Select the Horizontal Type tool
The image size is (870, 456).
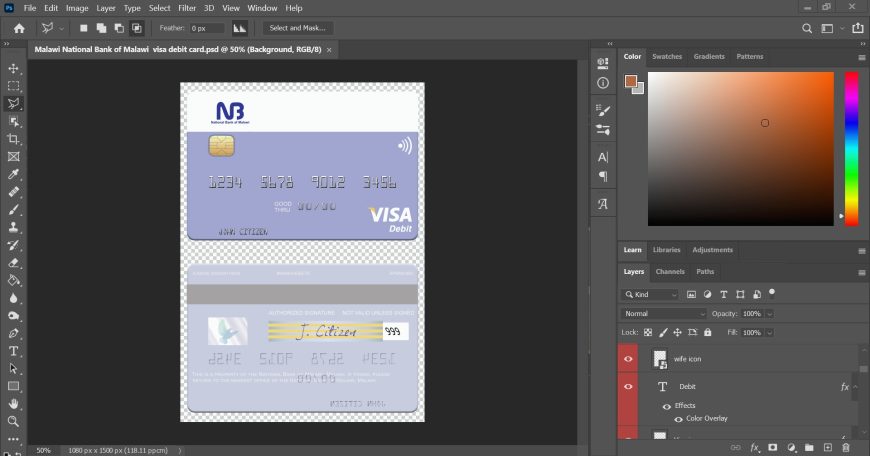coord(13,351)
